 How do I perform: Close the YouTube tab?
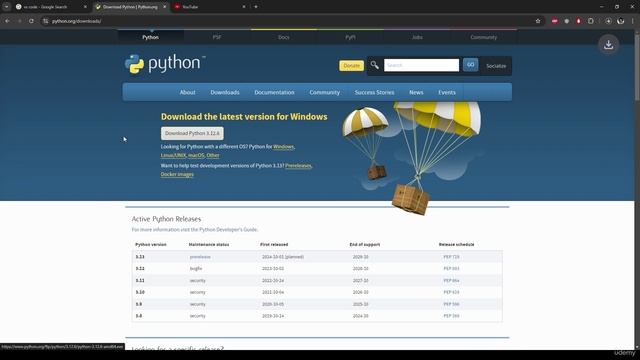pyautogui.click(x=244, y=7)
